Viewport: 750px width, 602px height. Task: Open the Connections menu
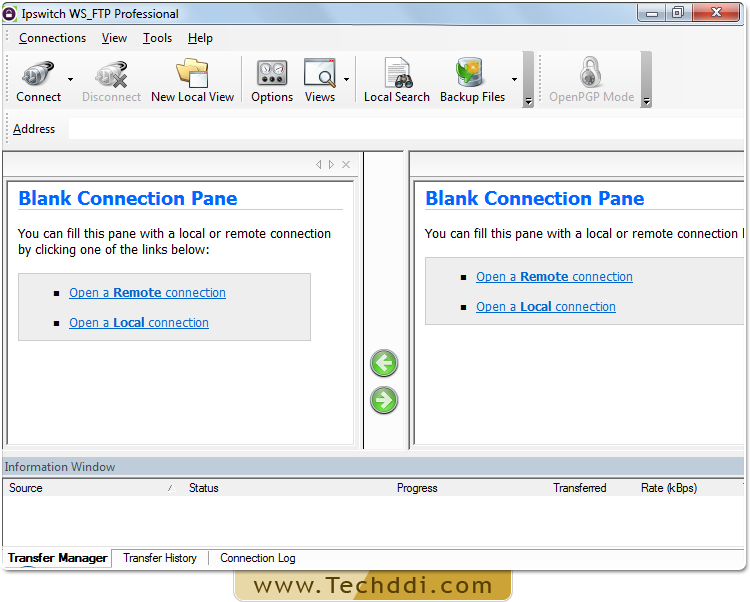[52, 38]
